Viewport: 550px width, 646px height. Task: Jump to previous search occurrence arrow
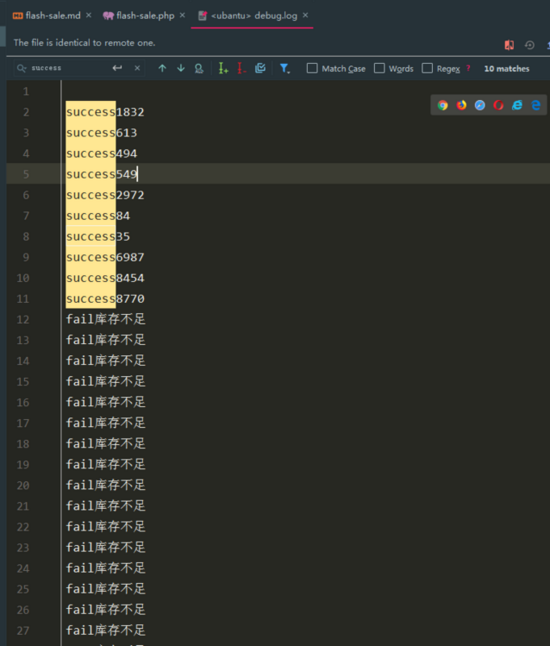tap(162, 68)
